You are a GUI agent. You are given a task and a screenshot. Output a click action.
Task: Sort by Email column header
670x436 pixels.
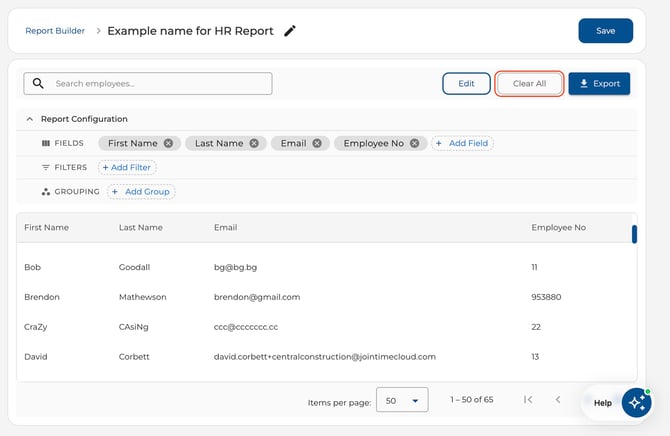(226, 227)
